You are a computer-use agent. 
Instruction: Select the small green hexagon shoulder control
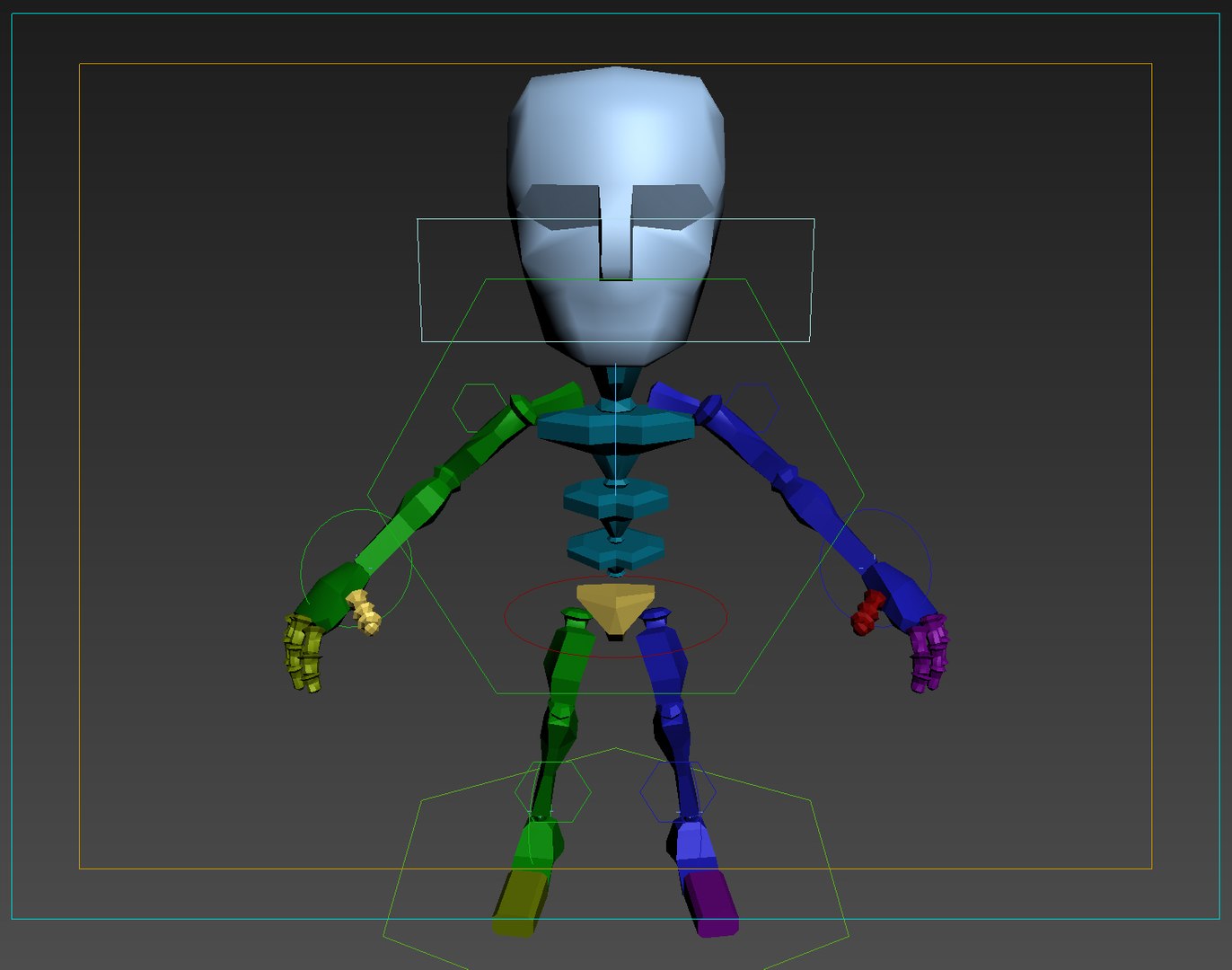[x=480, y=407]
